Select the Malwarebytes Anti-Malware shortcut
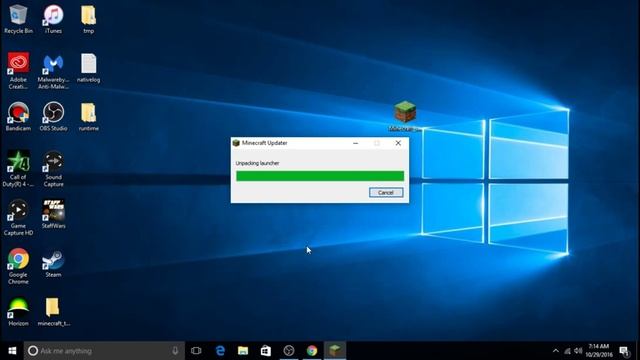 coord(53,70)
